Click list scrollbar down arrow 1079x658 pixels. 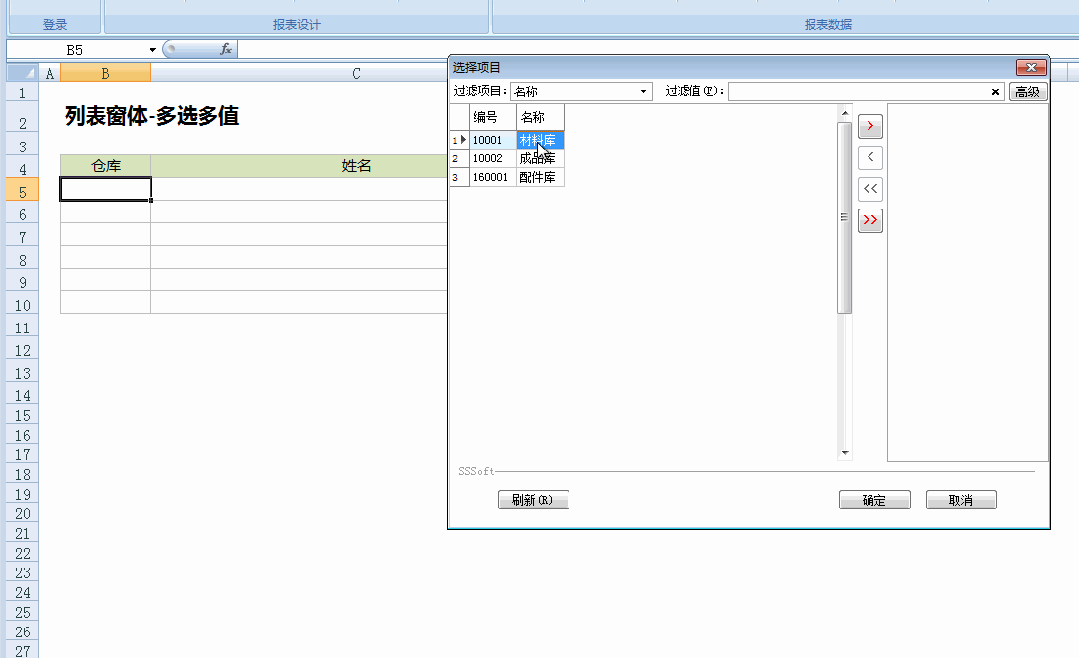click(x=845, y=453)
